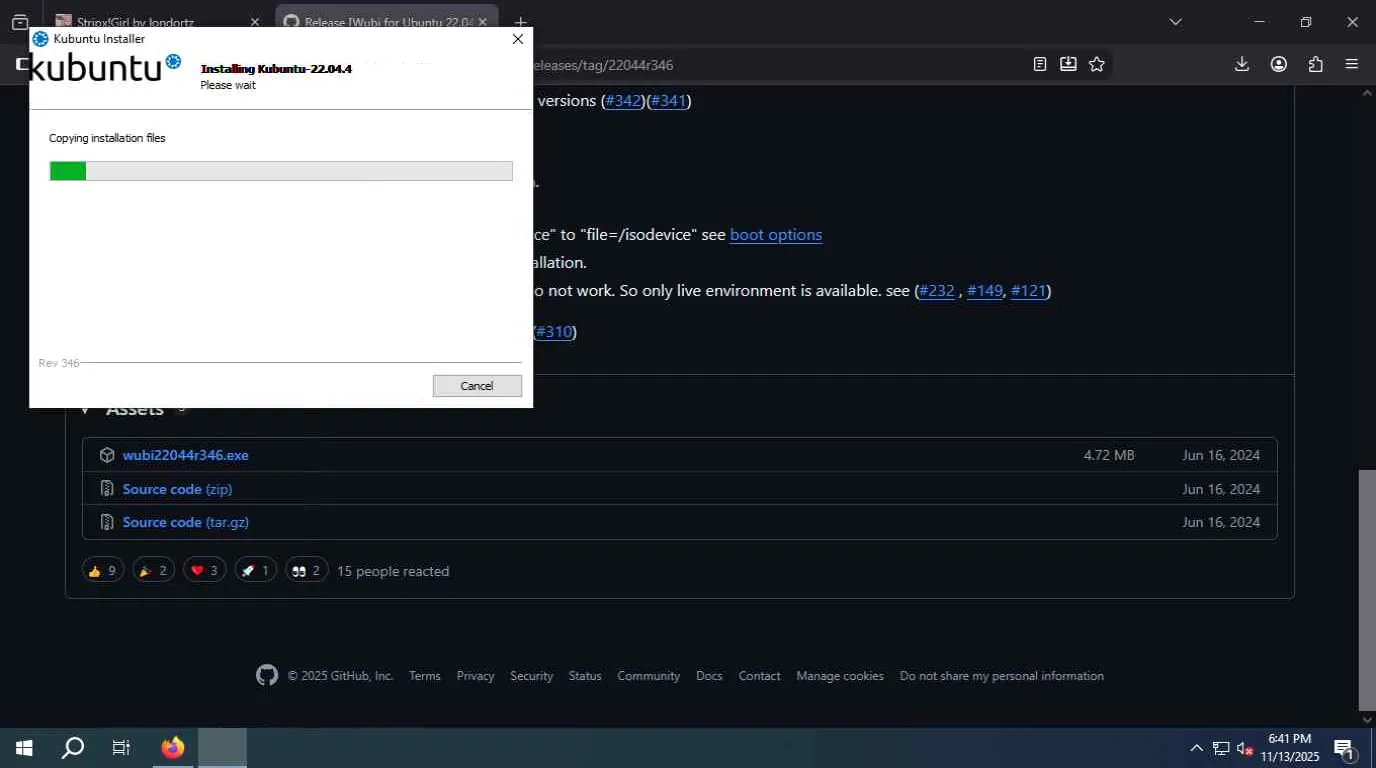Image resolution: width=1376 pixels, height=768 pixels.
Task: Click the GitHub logo in the footer
Action: click(267, 676)
